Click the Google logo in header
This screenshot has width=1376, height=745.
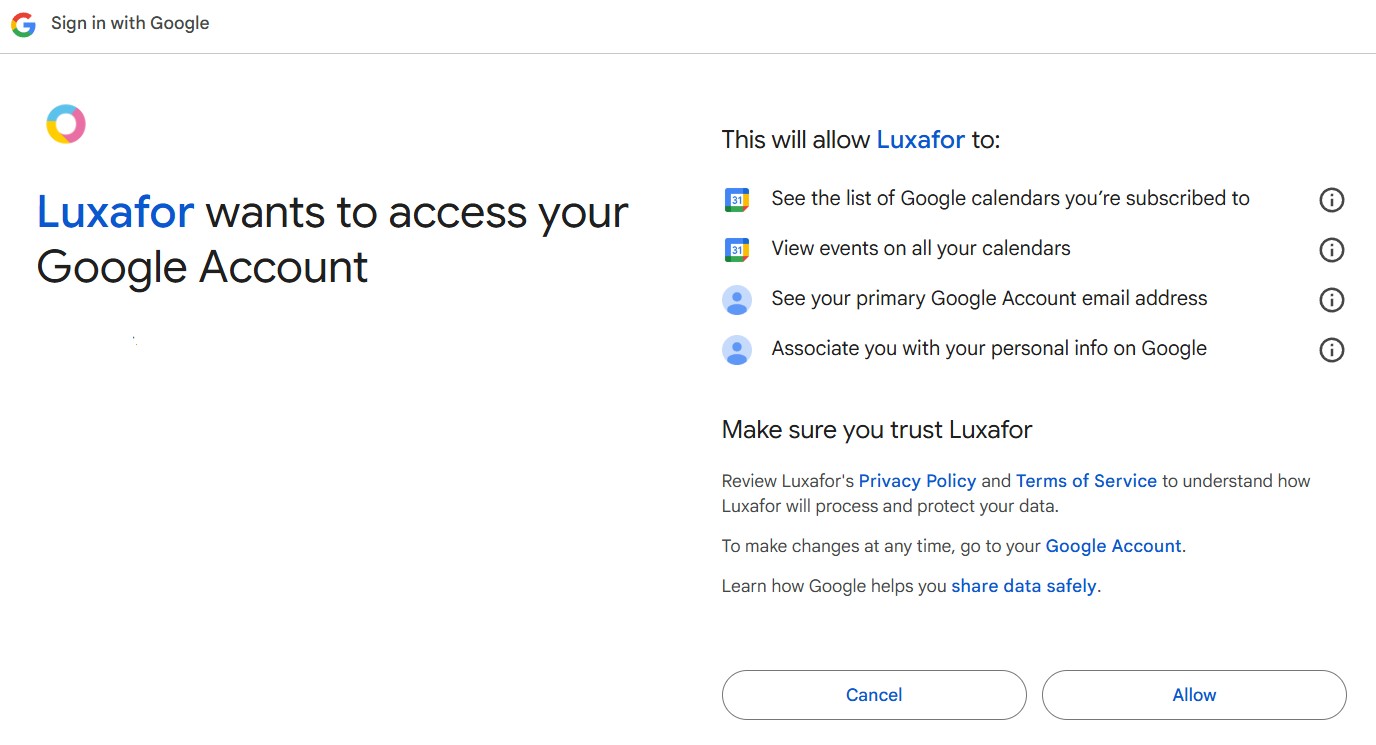(23, 24)
